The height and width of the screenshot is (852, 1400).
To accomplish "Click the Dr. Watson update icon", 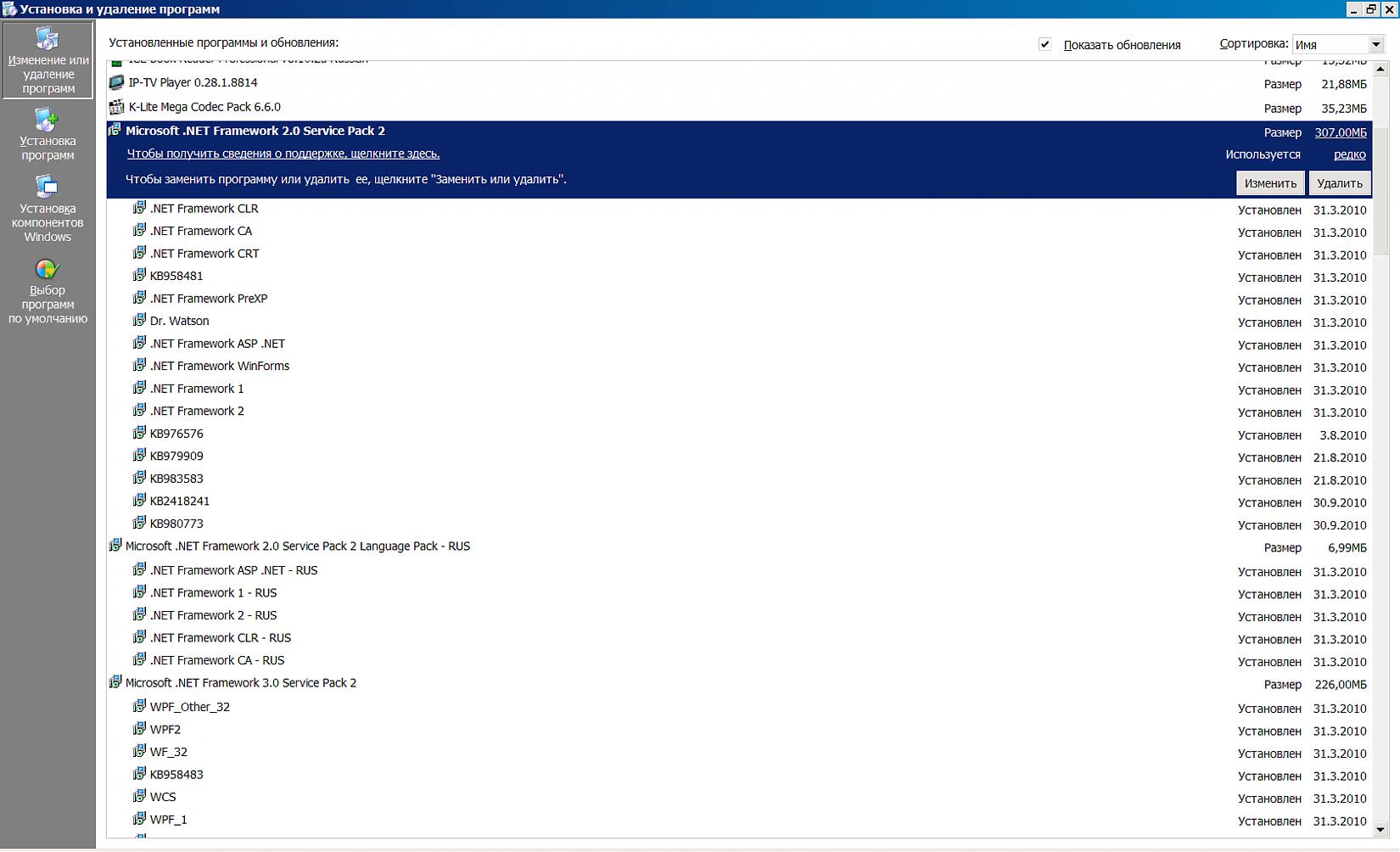I will (139, 321).
